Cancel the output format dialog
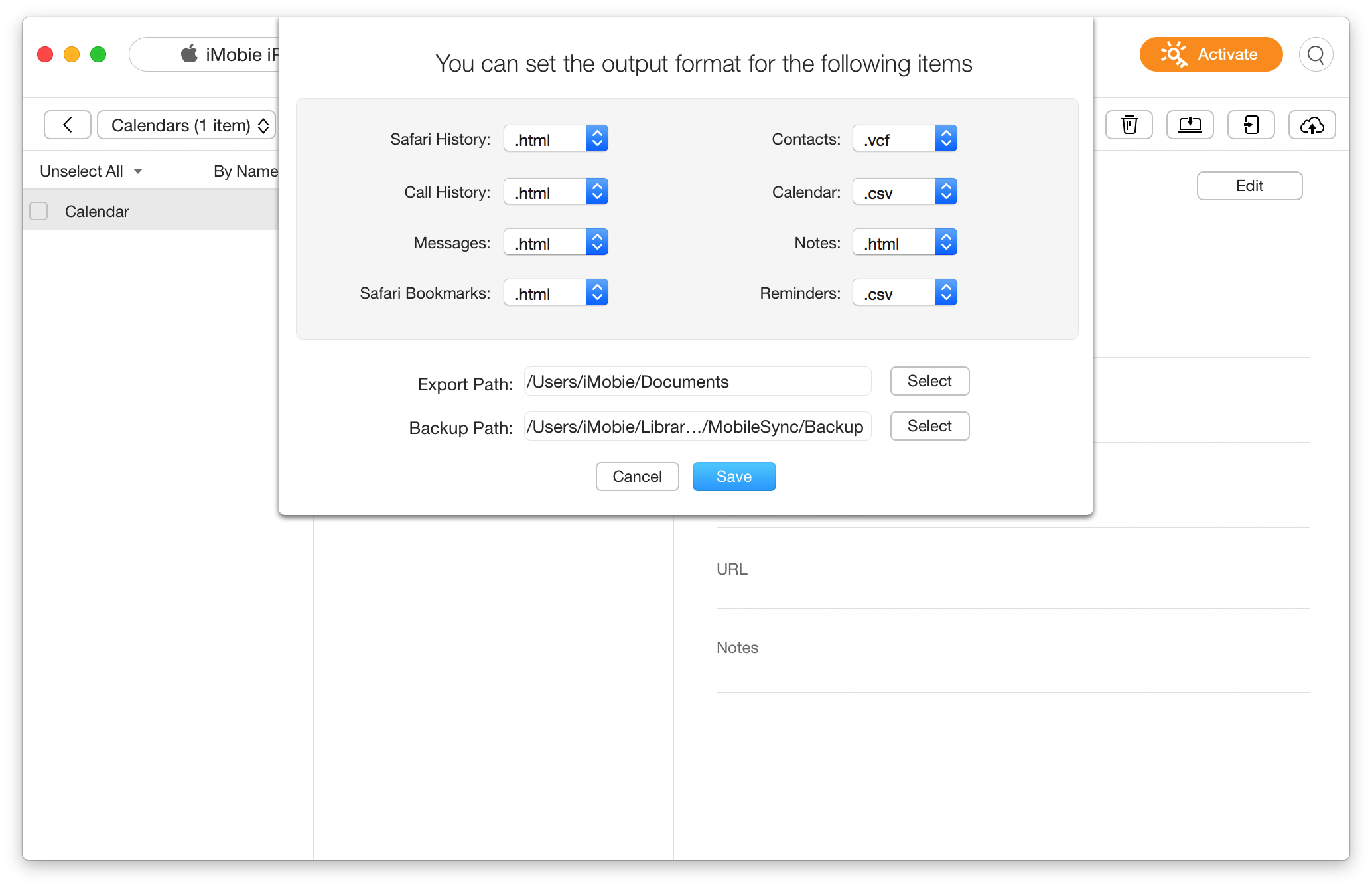 (637, 477)
